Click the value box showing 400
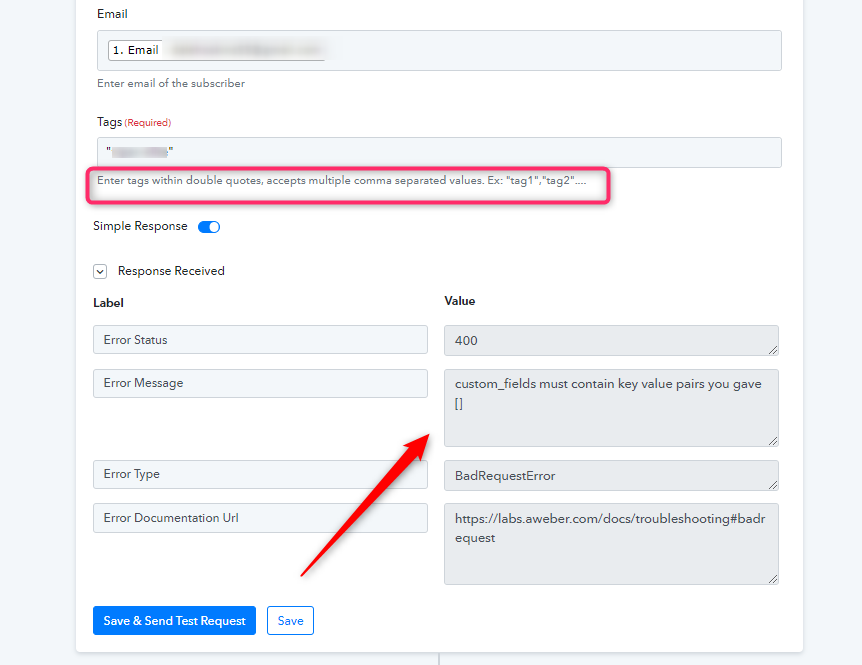The width and height of the screenshot is (862, 665). 610,340
